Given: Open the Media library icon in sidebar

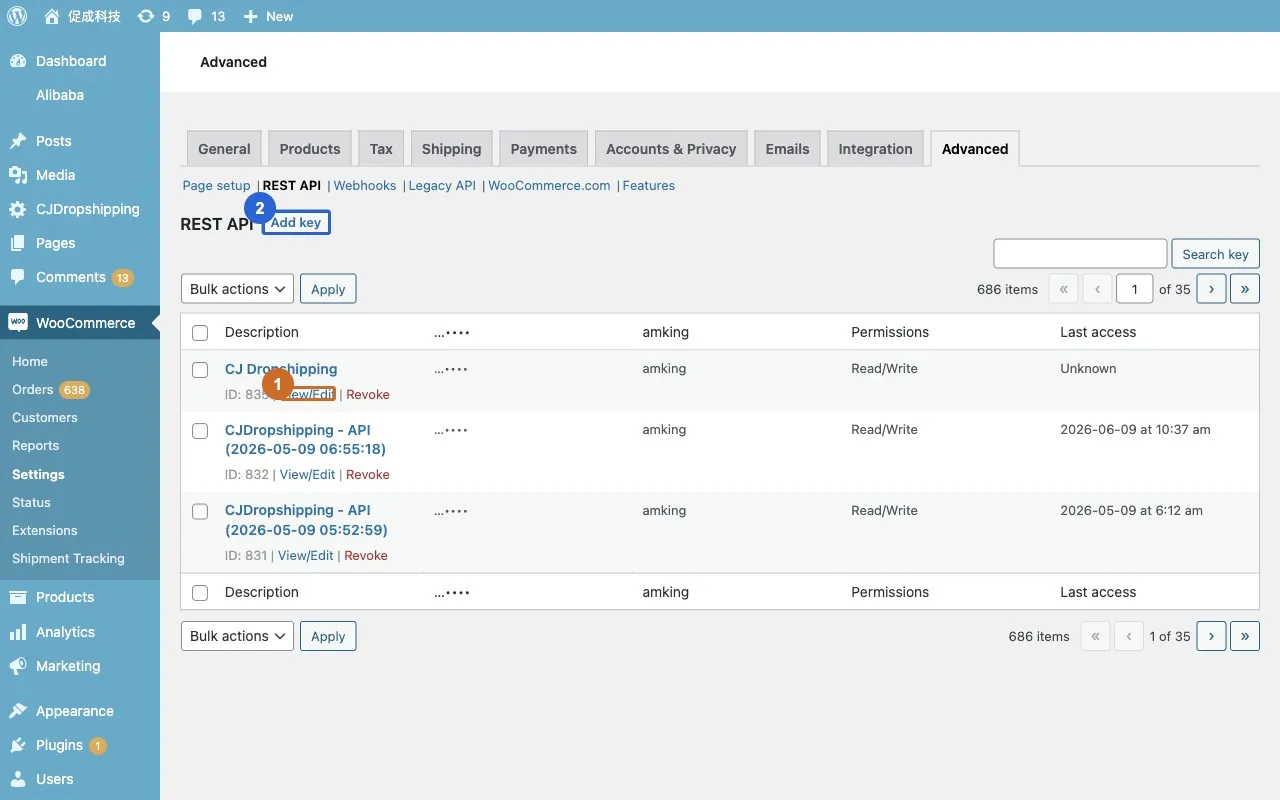Looking at the screenshot, I should [18, 175].
